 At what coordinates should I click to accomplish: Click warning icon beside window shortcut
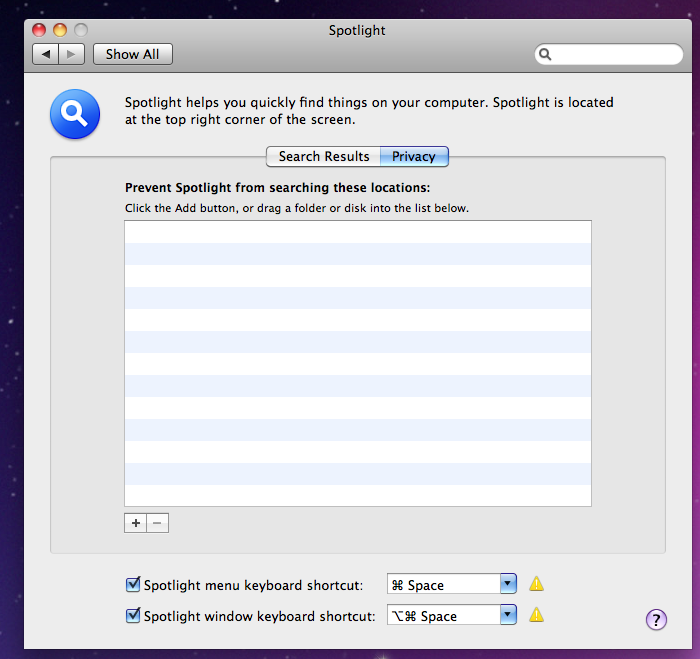(x=537, y=615)
